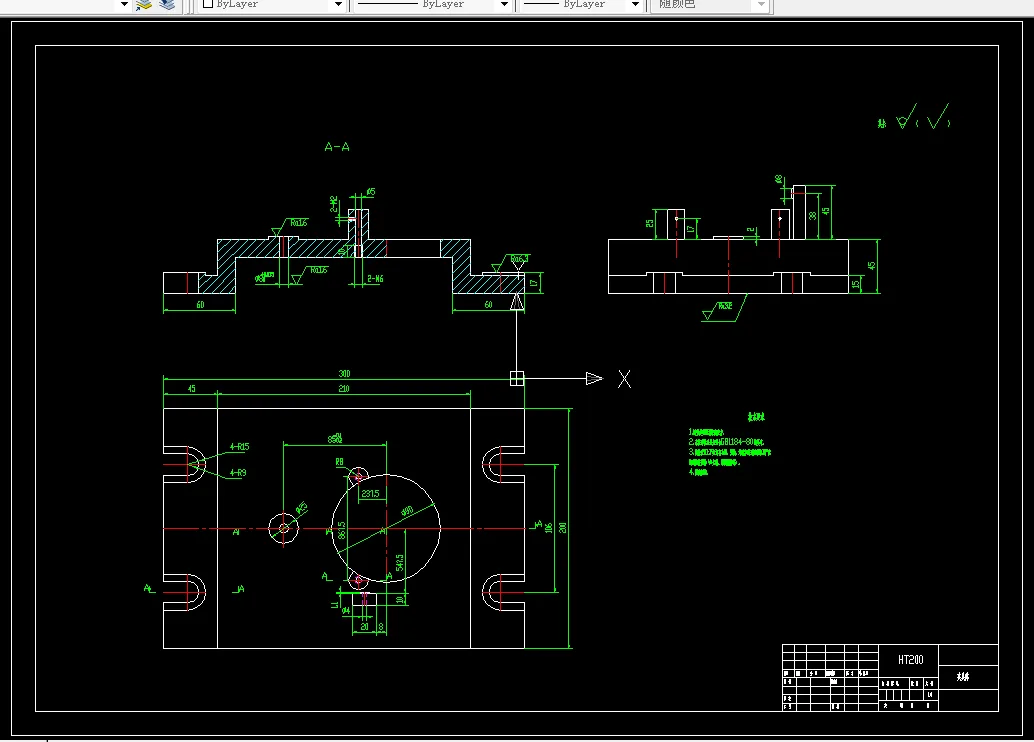Screen dimensions: 1034x742
Task: Select the 106 vertical dimension text
Action: [549, 528]
